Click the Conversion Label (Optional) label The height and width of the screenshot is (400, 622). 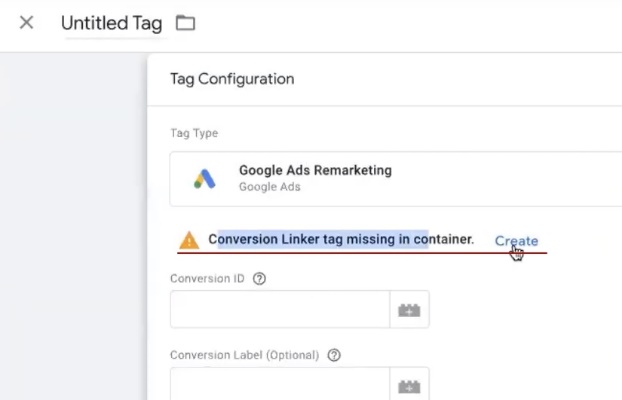tap(245, 355)
